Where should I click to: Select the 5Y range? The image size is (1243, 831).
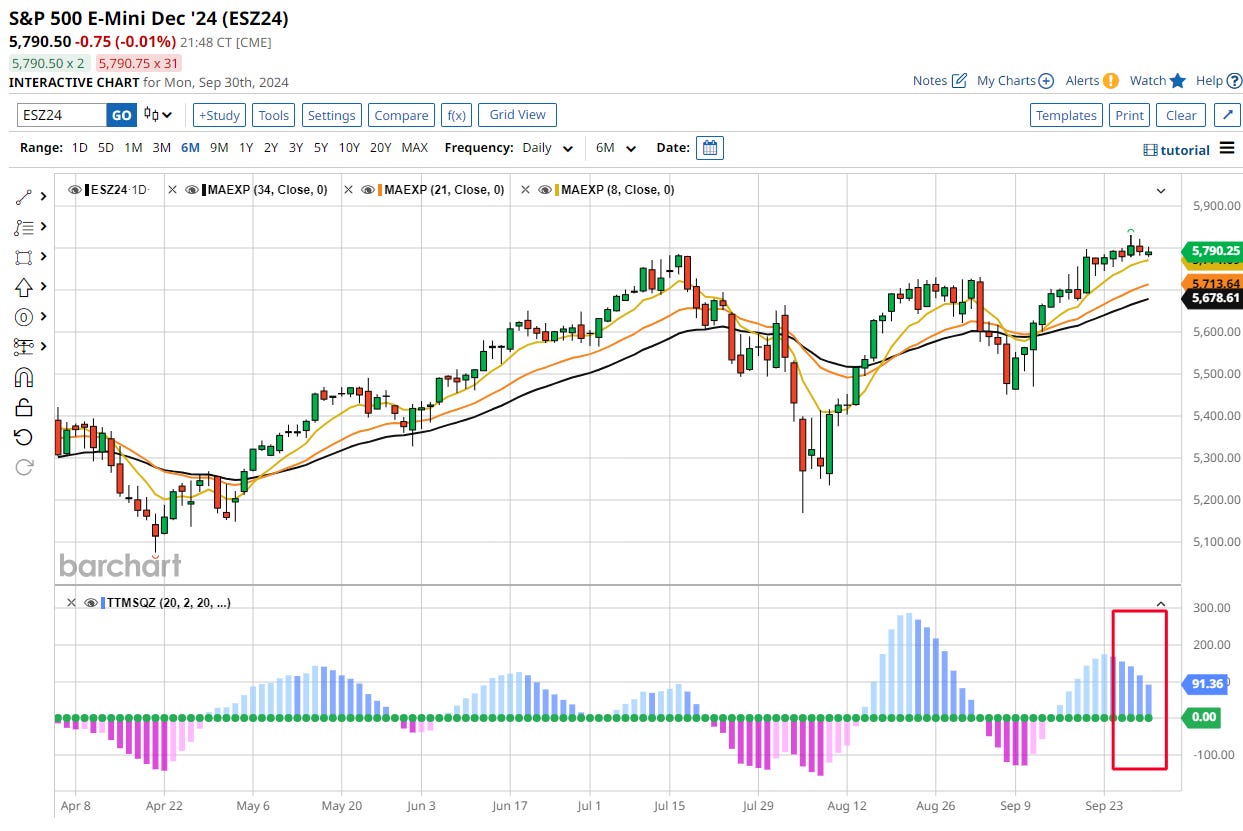click(x=320, y=148)
